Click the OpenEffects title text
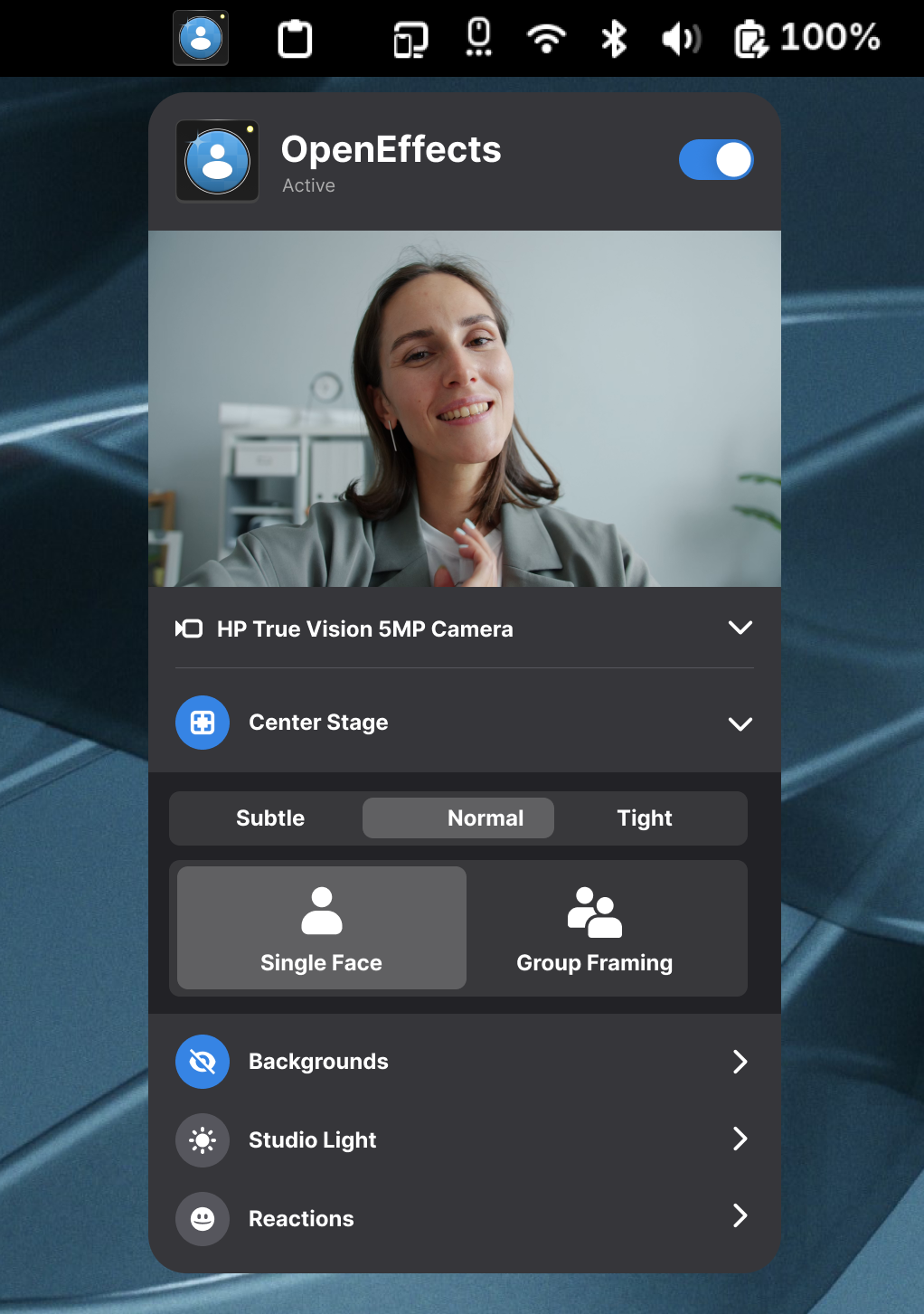924x1314 pixels. 391,149
